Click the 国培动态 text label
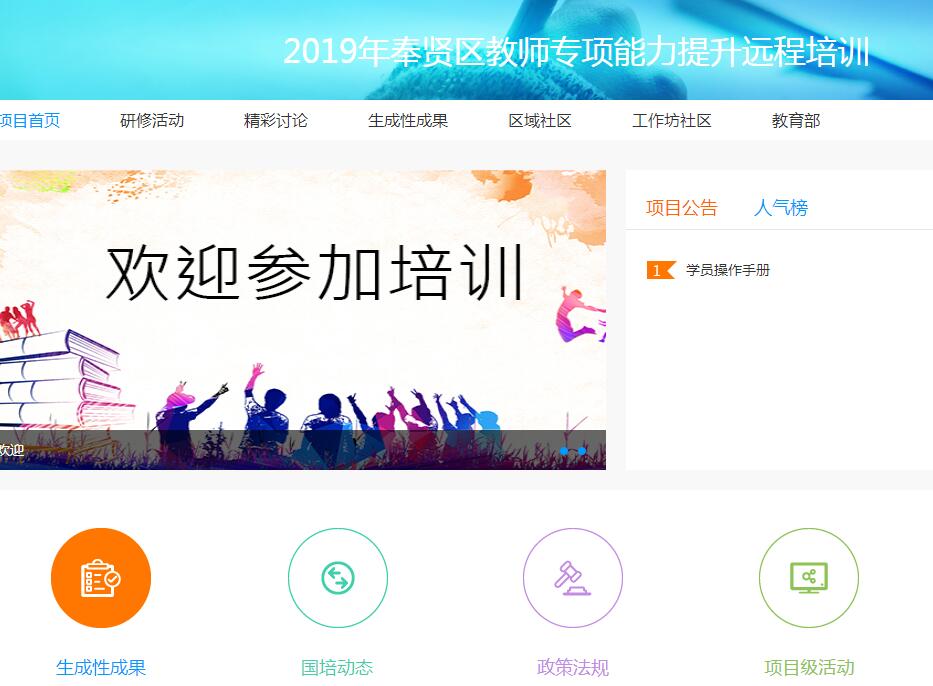This screenshot has height=686, width=933. tap(337, 668)
